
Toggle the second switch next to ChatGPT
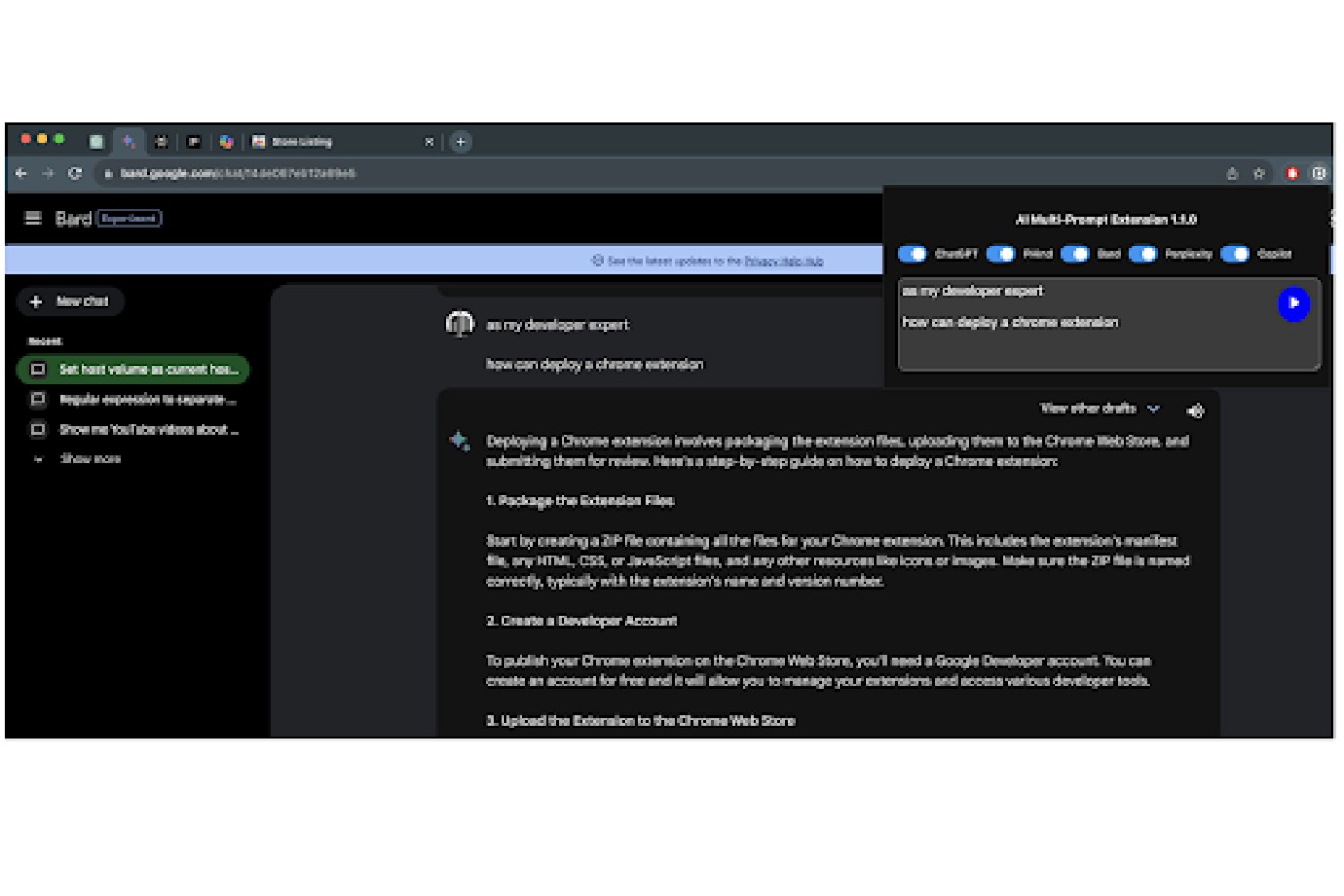[1001, 254]
